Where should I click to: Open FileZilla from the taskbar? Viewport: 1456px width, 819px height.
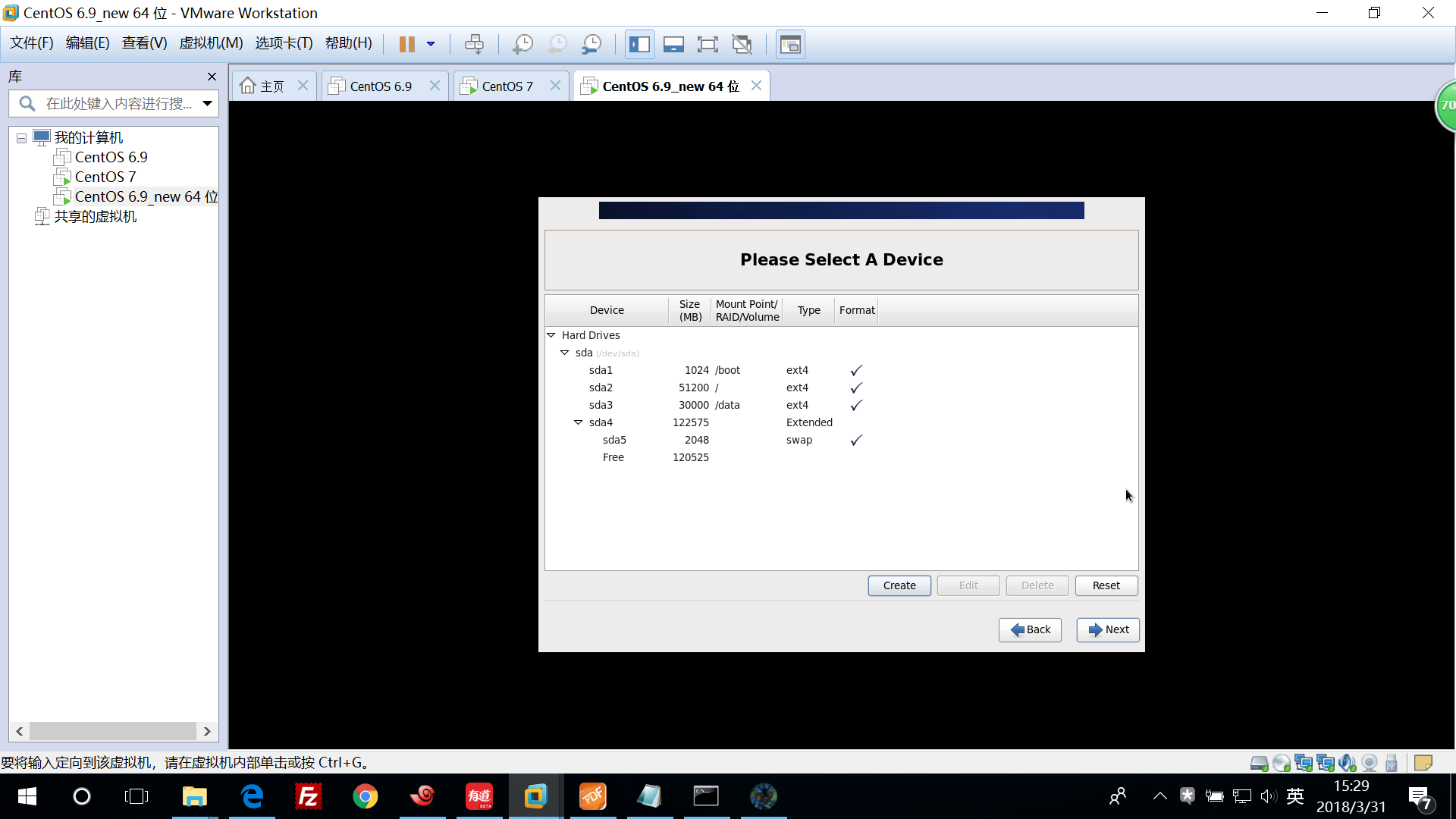309,796
